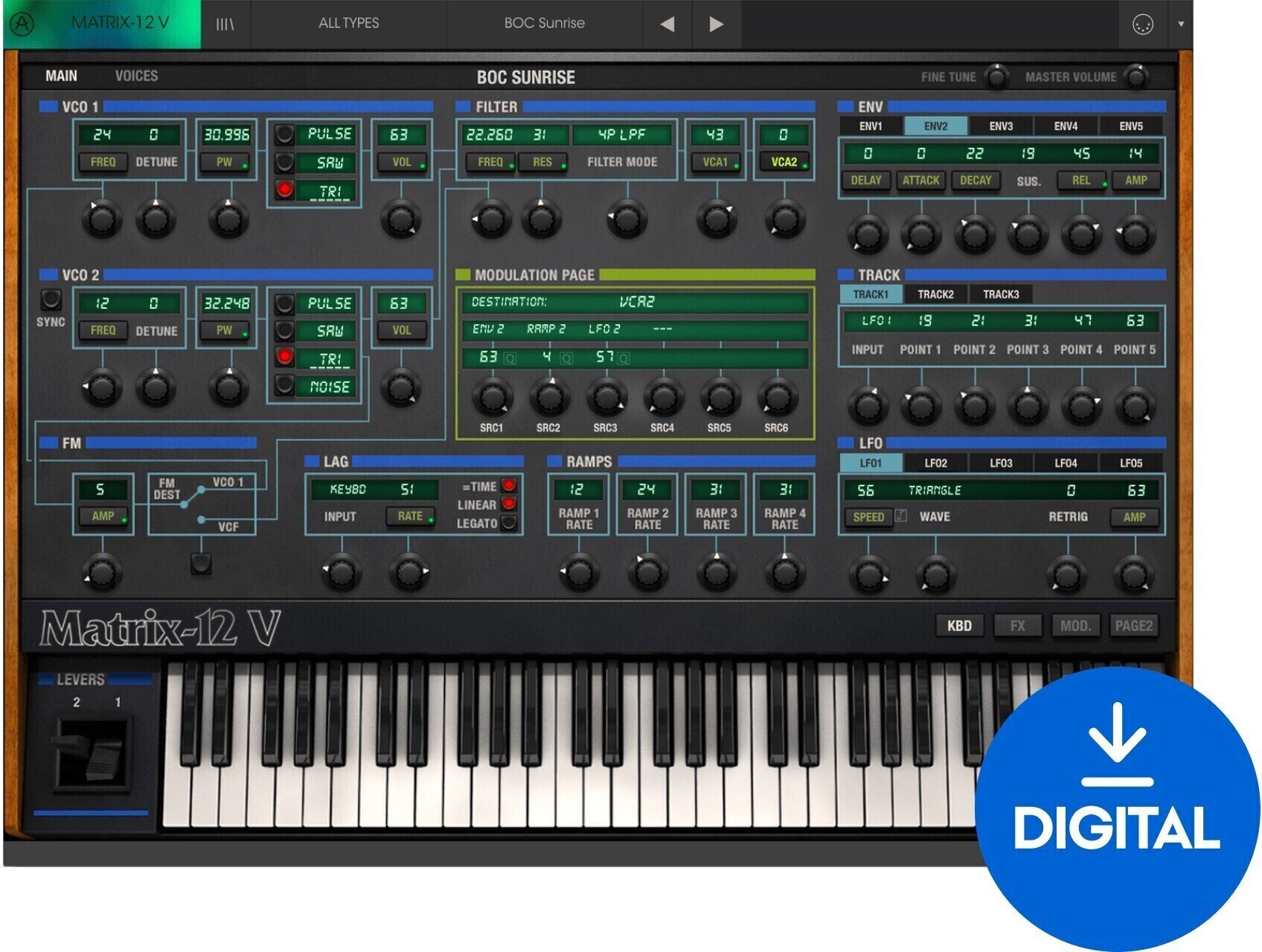Image resolution: width=1262 pixels, height=952 pixels.
Task: Navigate to next preset with right arrow
Action: [x=716, y=23]
